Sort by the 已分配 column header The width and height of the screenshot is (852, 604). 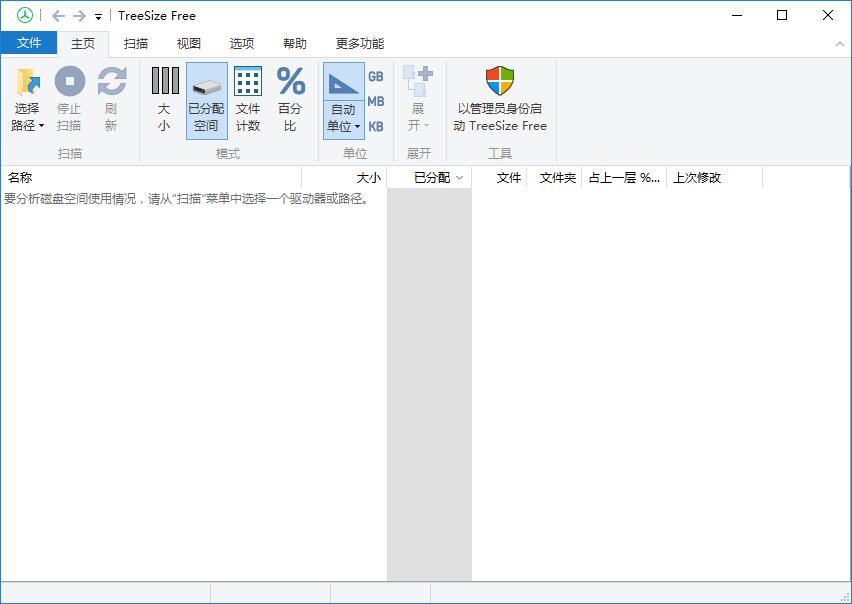coord(429,178)
